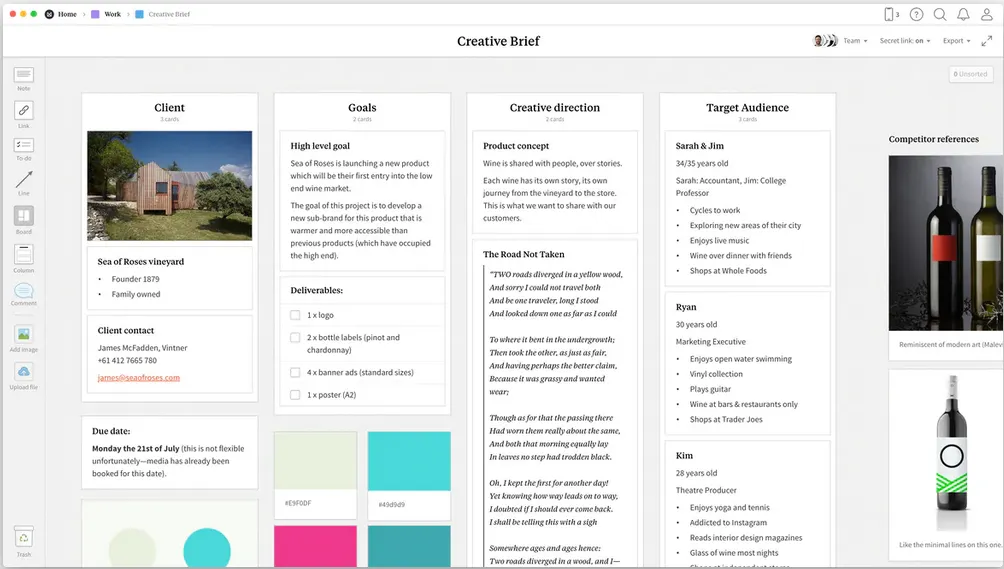Check the '1 x logo' deliverable
Screen dimensions: 1004x569
tap(295, 315)
